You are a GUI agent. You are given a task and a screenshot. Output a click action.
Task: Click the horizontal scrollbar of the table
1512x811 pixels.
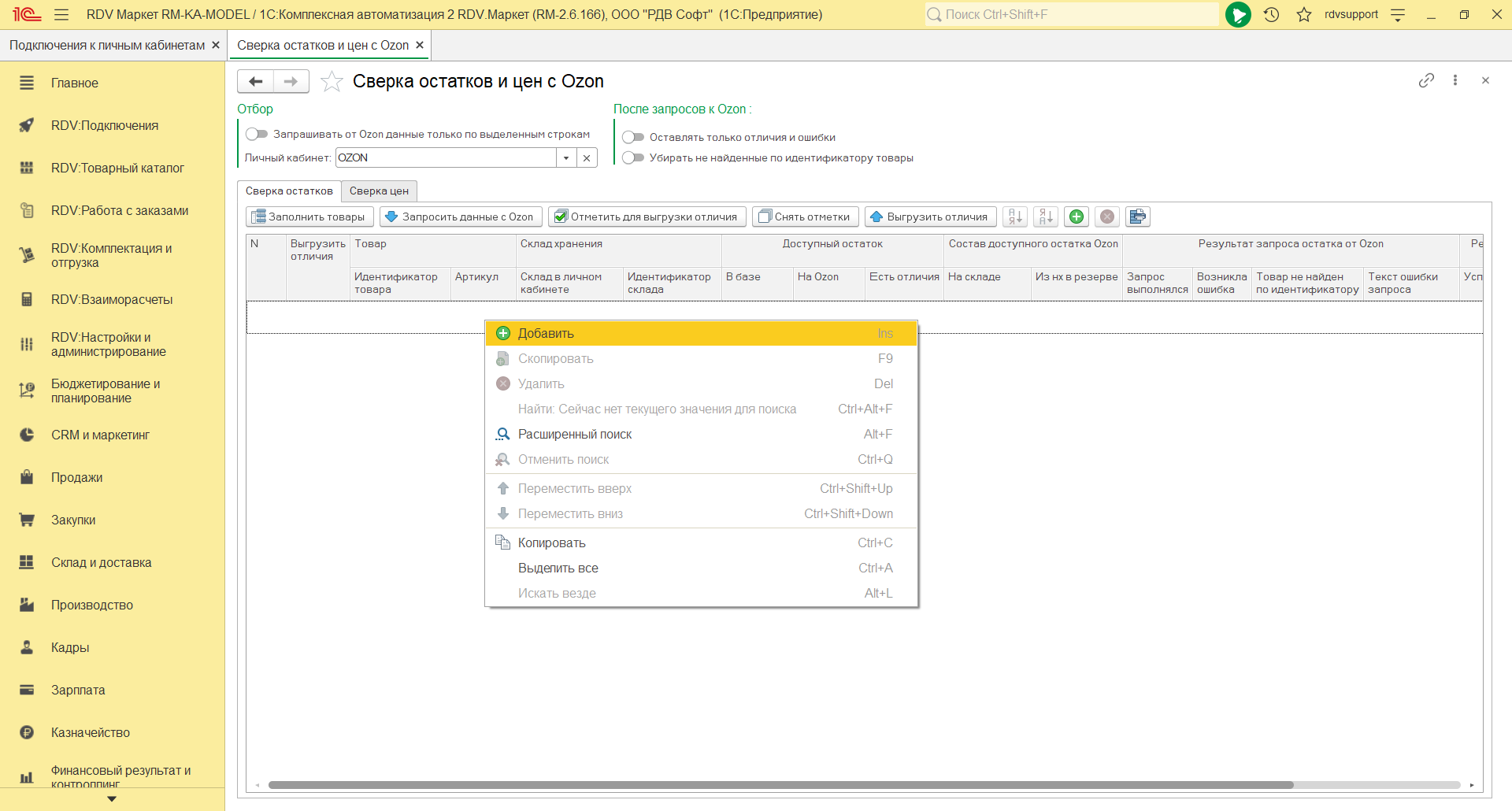point(780,785)
